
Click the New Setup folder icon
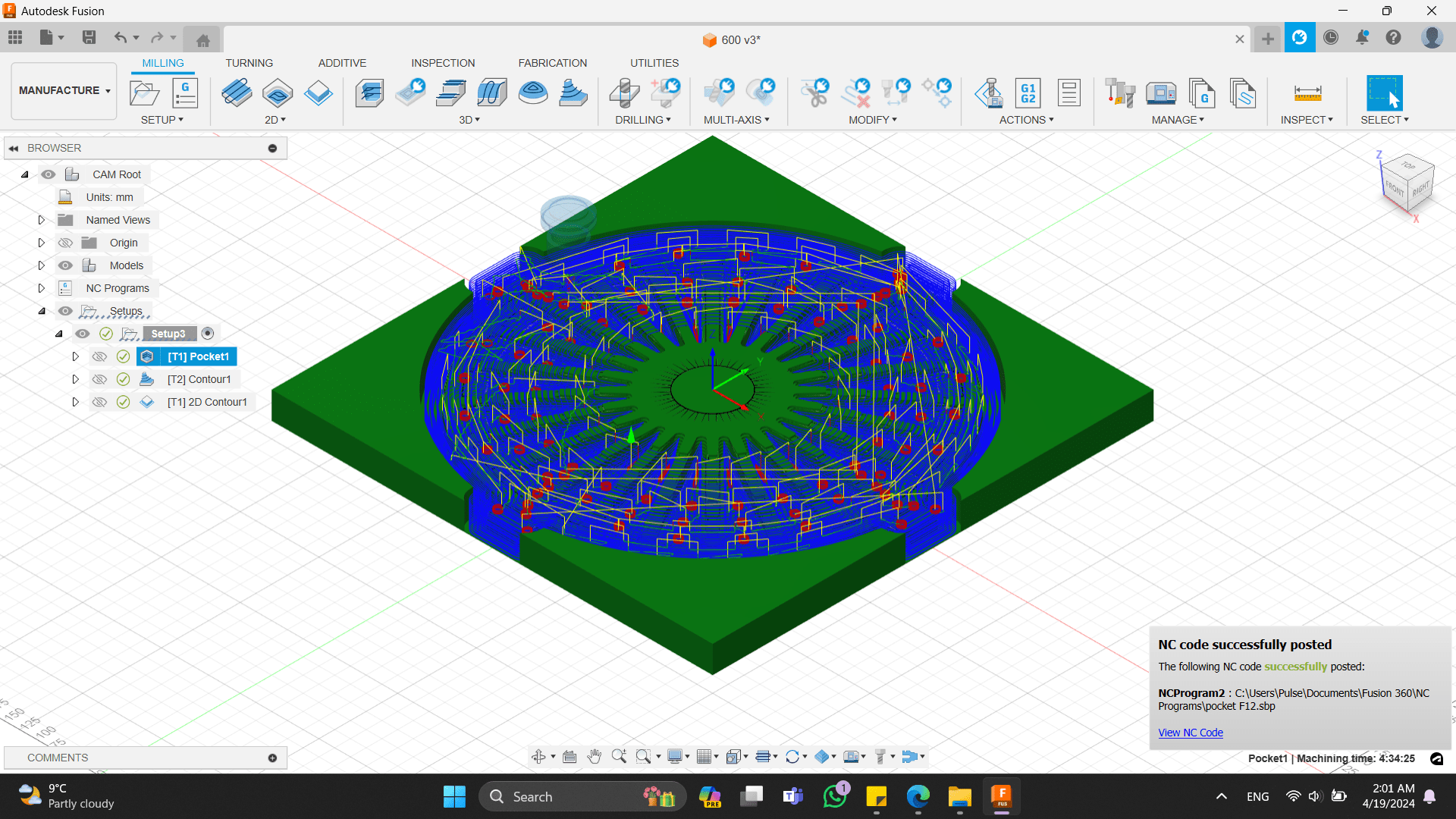[144, 93]
